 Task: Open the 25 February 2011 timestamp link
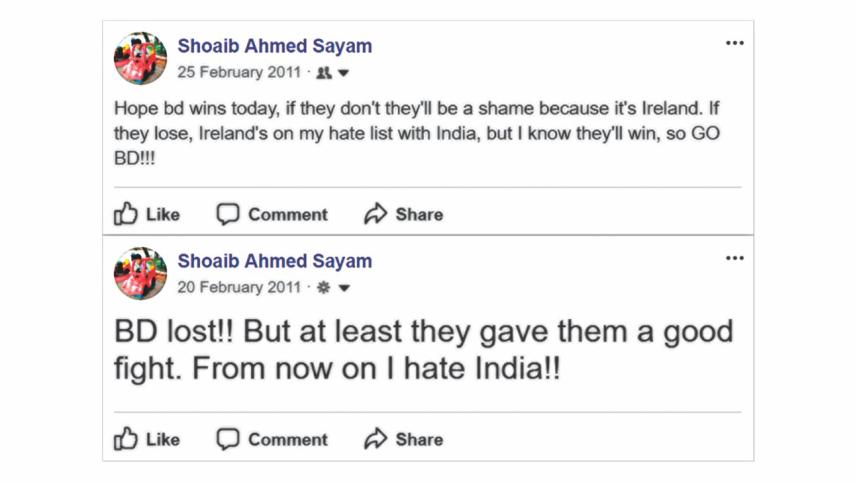click(x=238, y=73)
